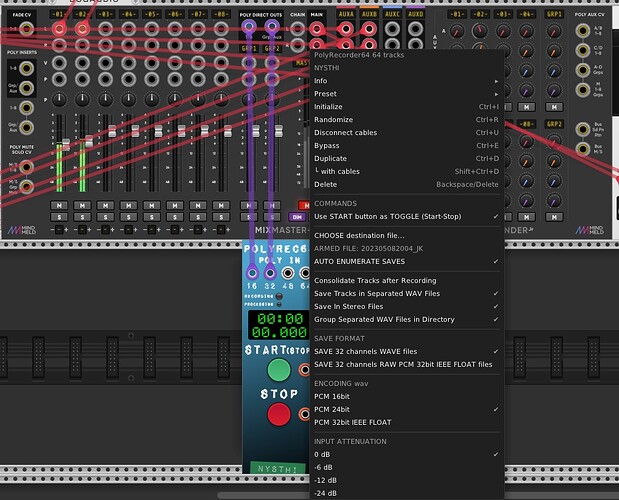The height and width of the screenshot is (500, 619).
Task: Click AuxSpander GRP1 send A knob
Action: (x=554, y=31)
